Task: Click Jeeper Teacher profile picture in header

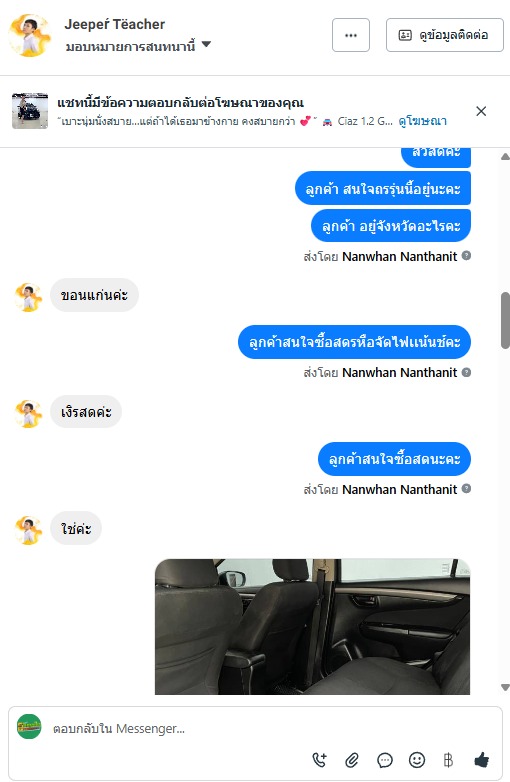Action: (29, 35)
